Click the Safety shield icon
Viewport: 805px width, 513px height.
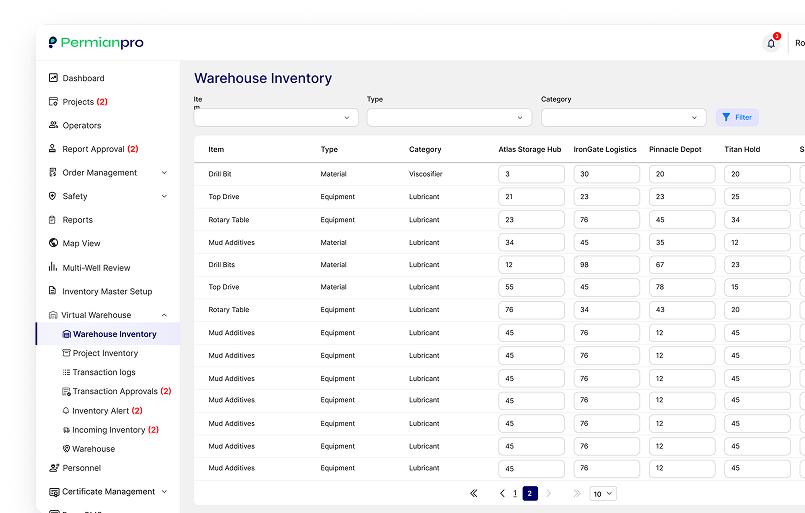[x=52, y=196]
